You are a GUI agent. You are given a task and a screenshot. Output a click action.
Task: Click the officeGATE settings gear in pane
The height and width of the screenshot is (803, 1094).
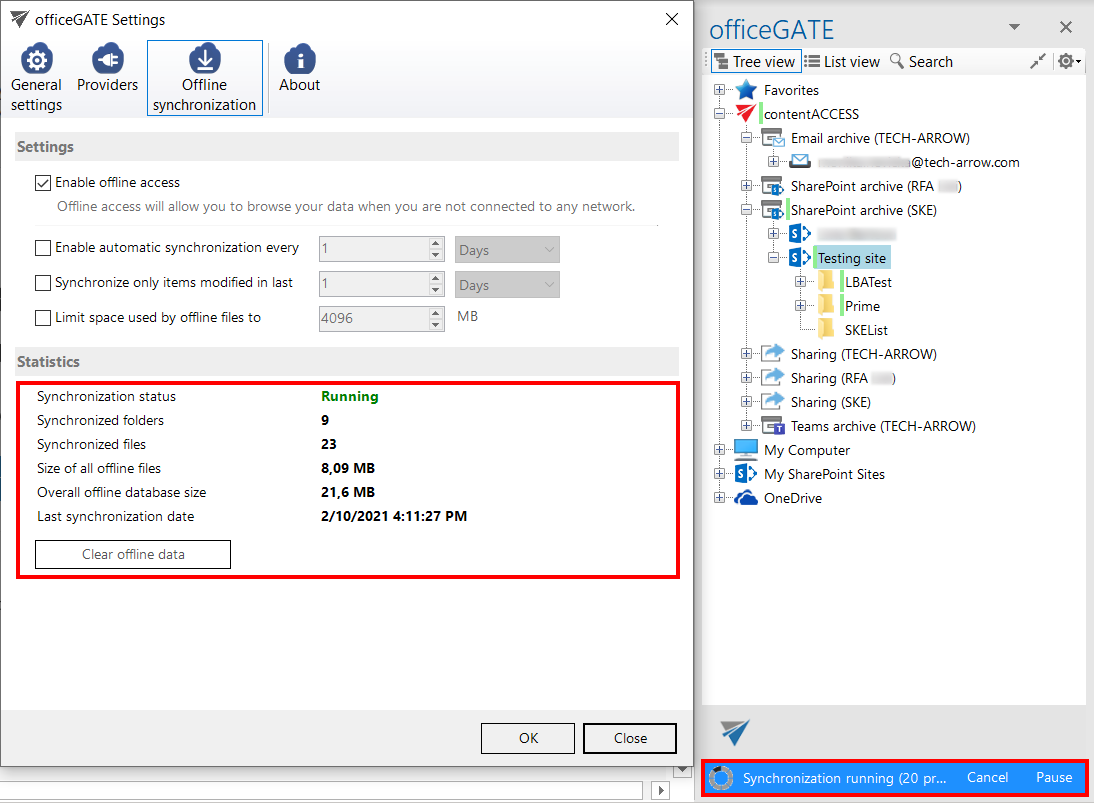click(1066, 61)
